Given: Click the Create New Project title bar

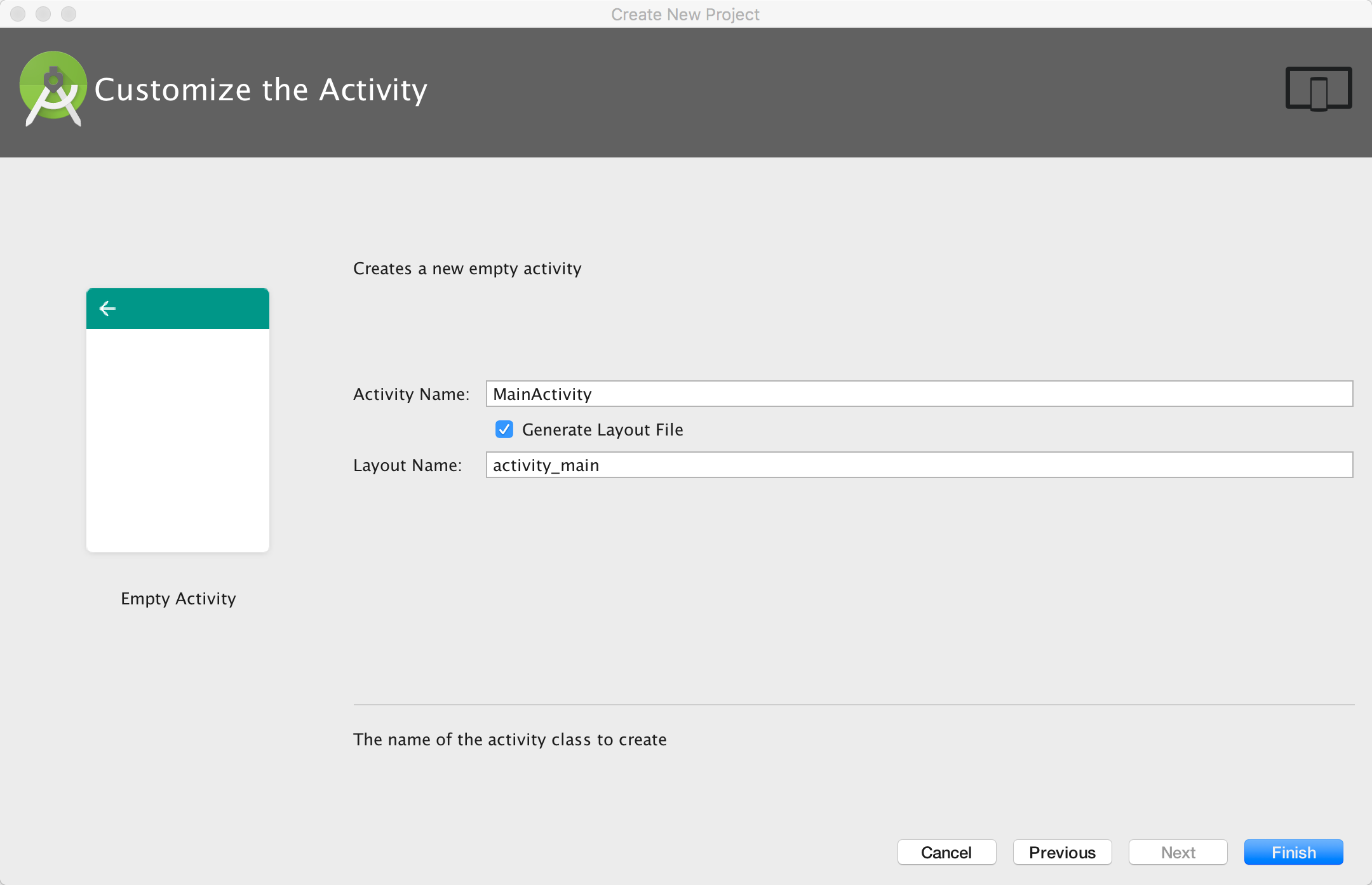Looking at the screenshot, I should [685, 14].
